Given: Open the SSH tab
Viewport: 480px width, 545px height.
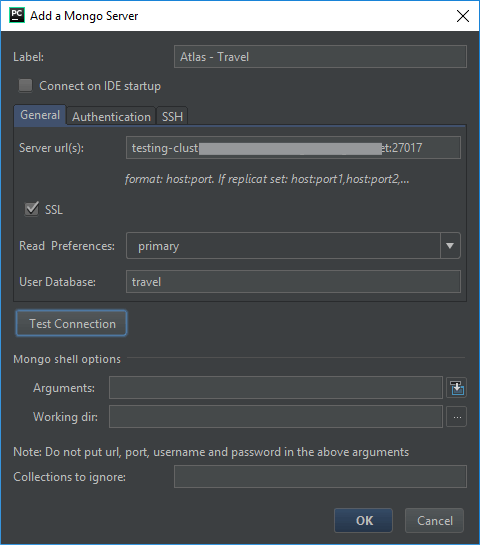Looking at the screenshot, I should pos(172,116).
